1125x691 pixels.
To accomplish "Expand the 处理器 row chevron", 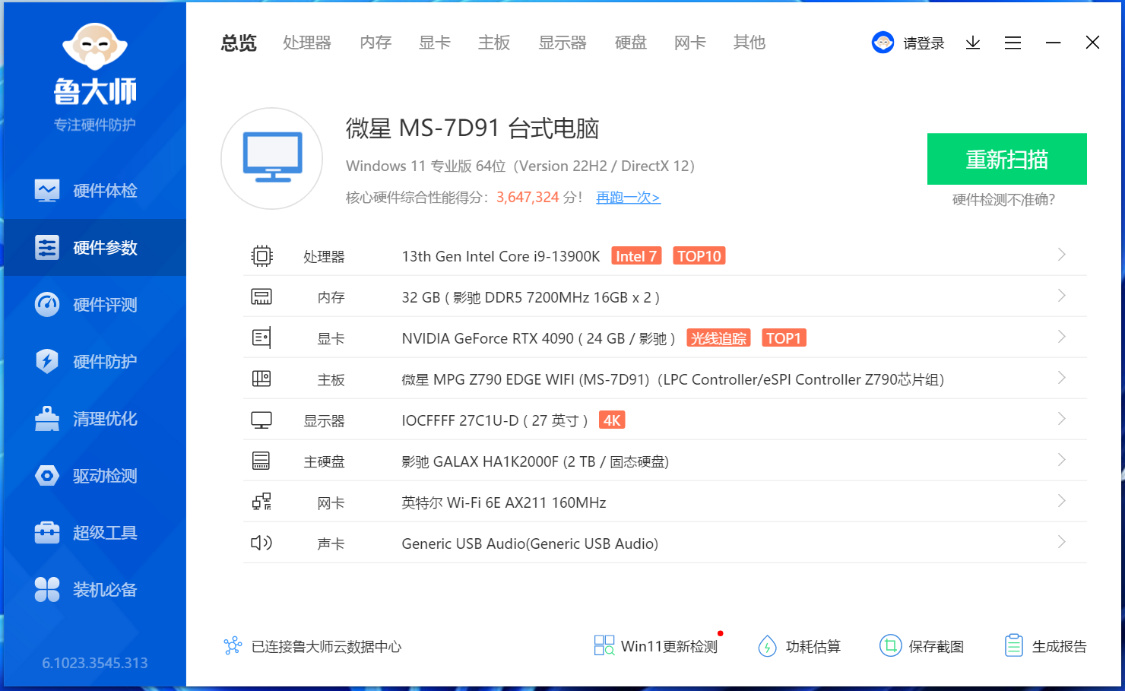I will click(1062, 255).
